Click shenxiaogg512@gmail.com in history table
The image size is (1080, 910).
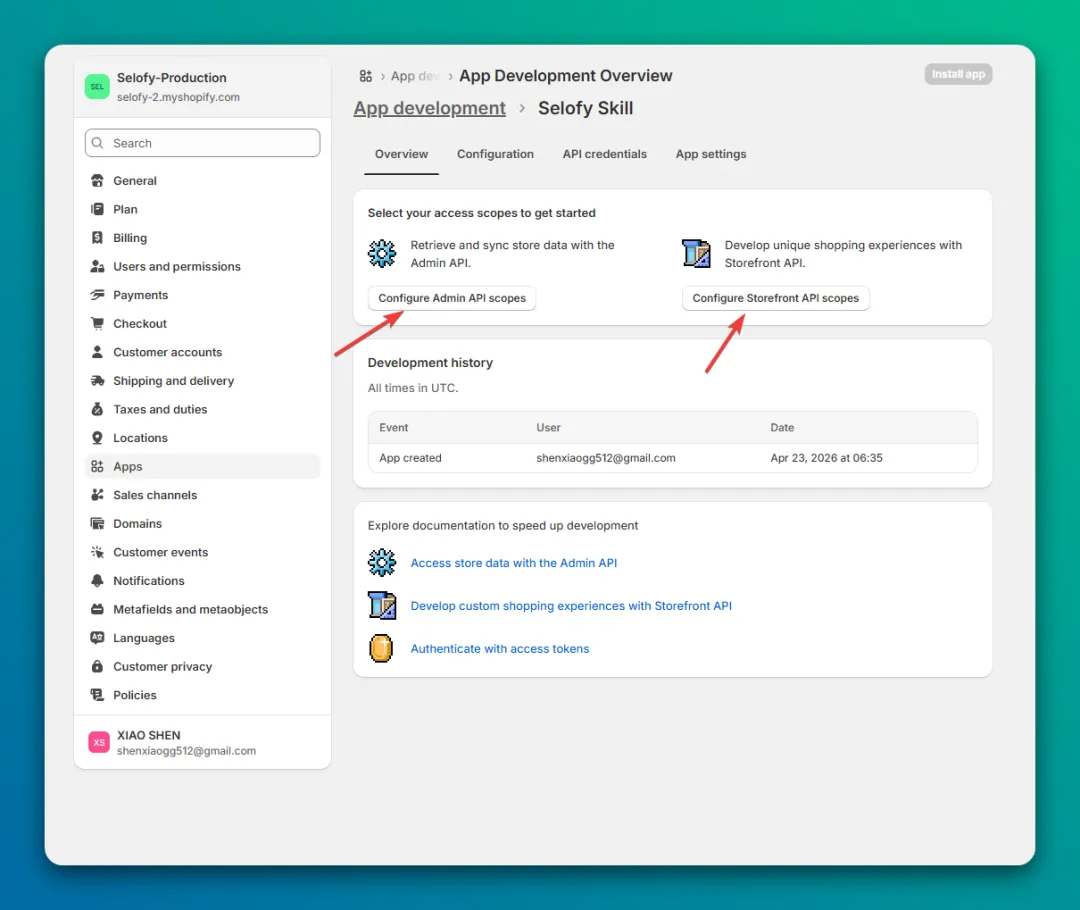tap(606, 457)
